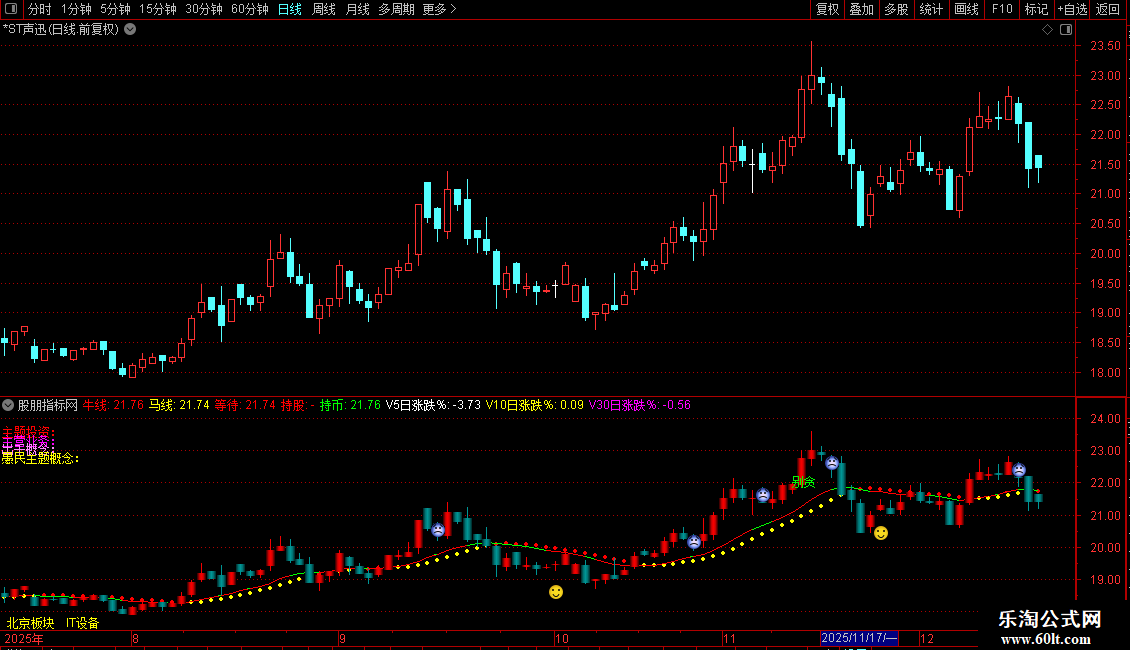Click the 23.50 price axis label
Screen dimensions: 1130x650
click(x=1105, y=46)
